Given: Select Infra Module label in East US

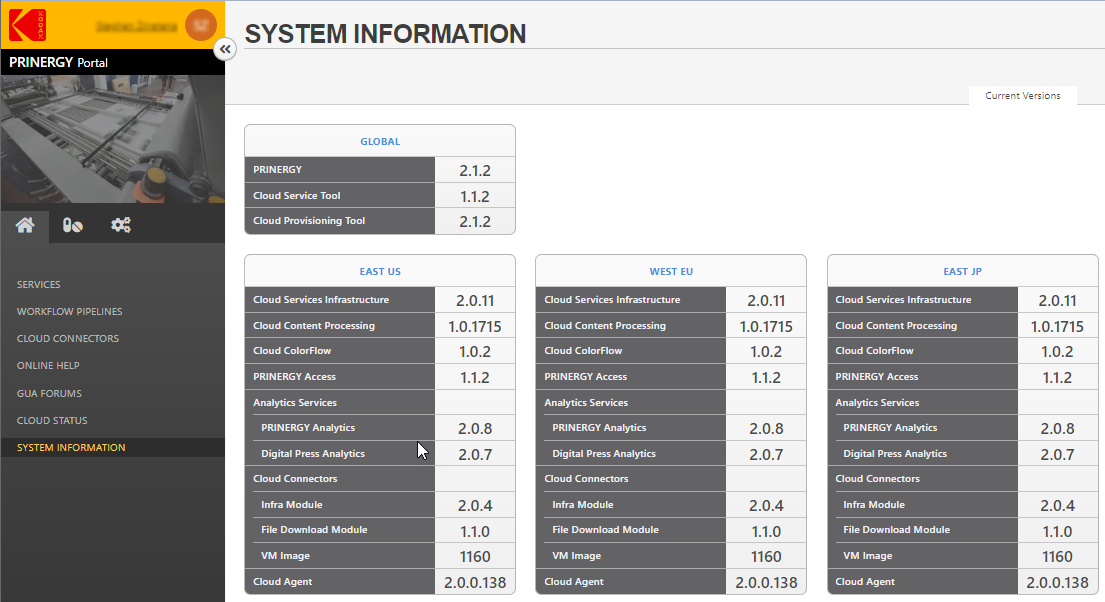Looking at the screenshot, I should tap(292, 505).
